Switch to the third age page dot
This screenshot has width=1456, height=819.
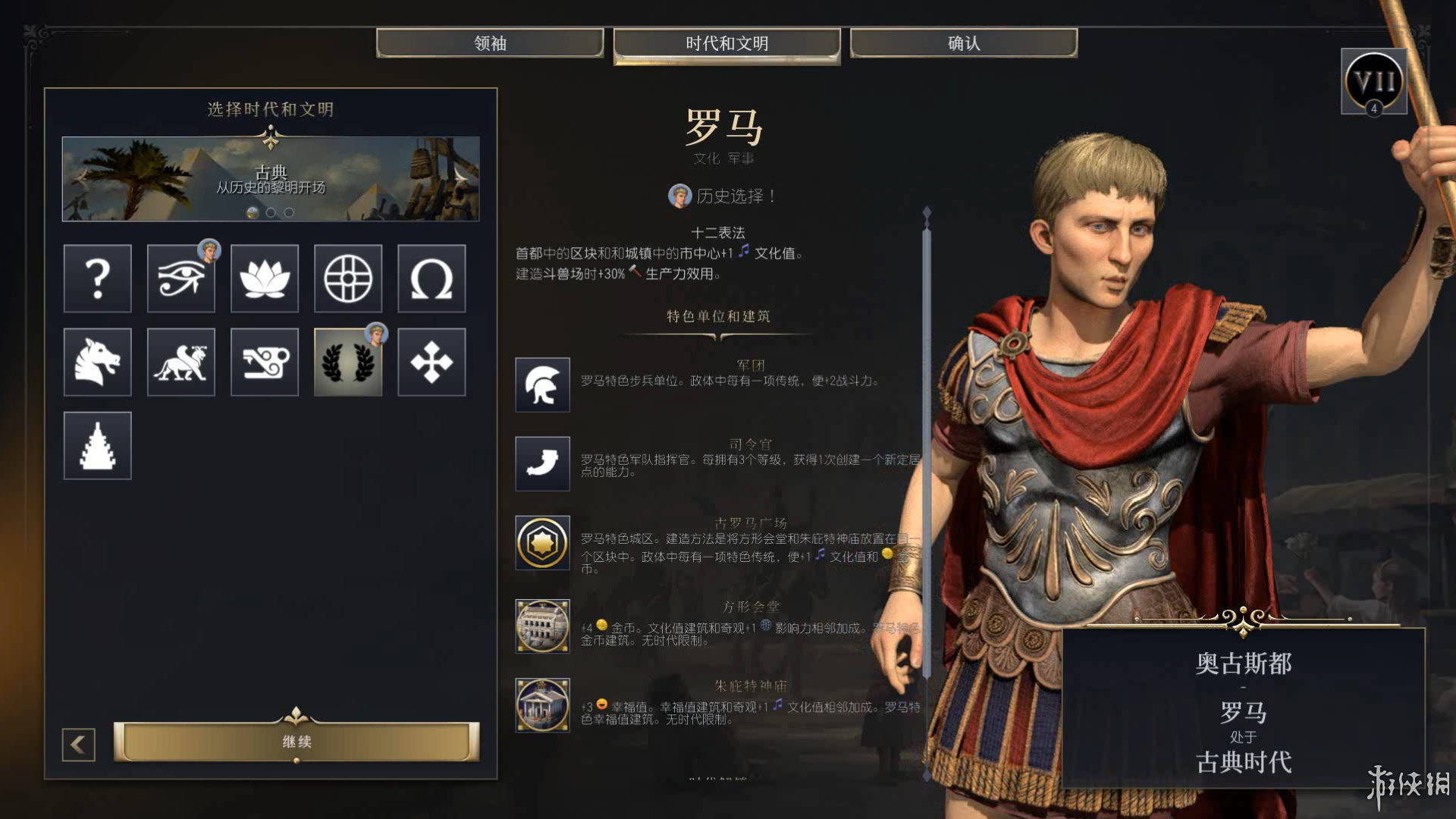tap(289, 212)
